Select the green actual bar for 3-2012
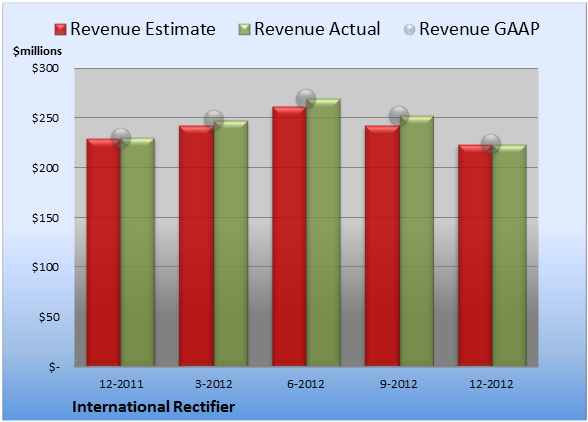 (231, 243)
